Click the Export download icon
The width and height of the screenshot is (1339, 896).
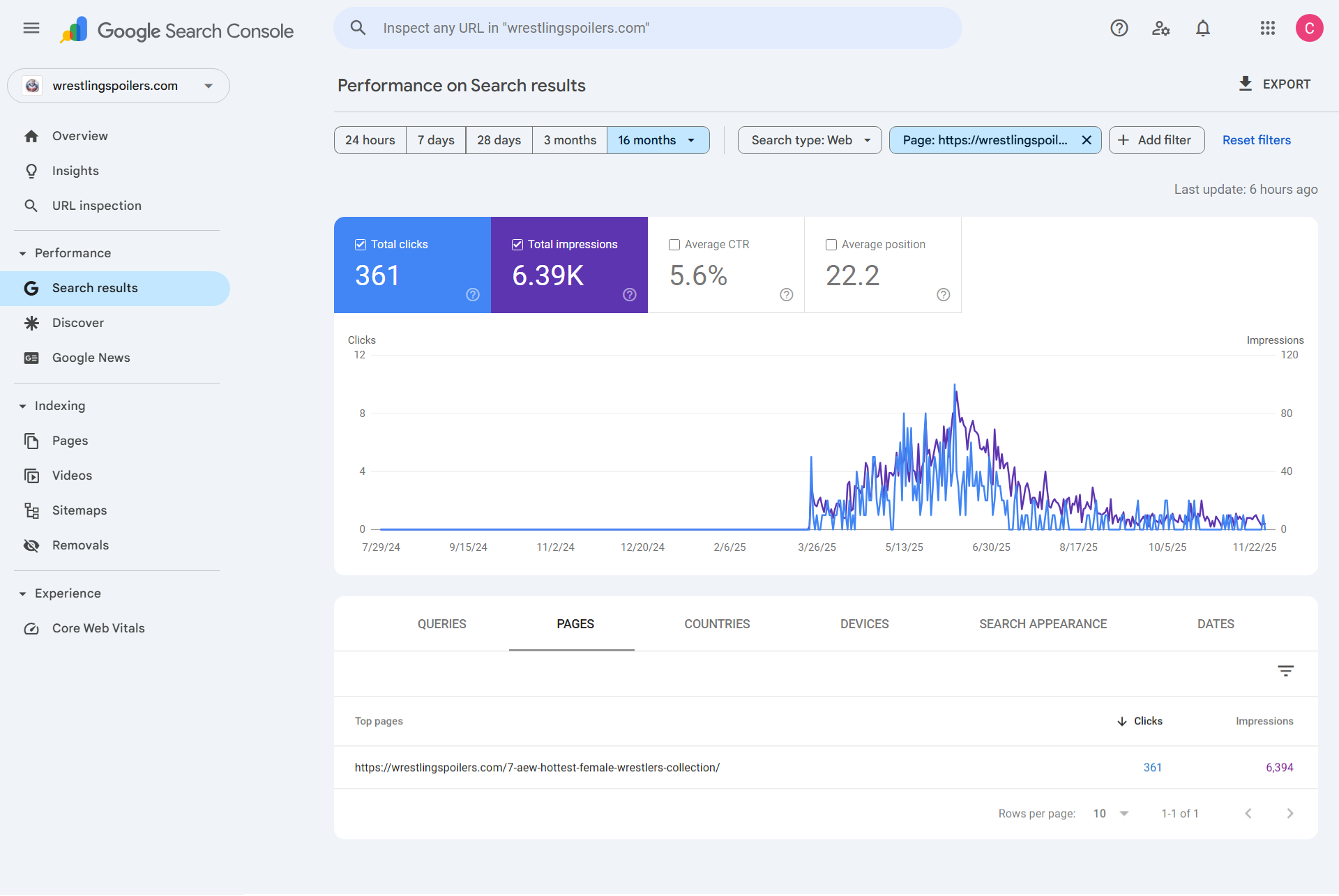point(1245,84)
